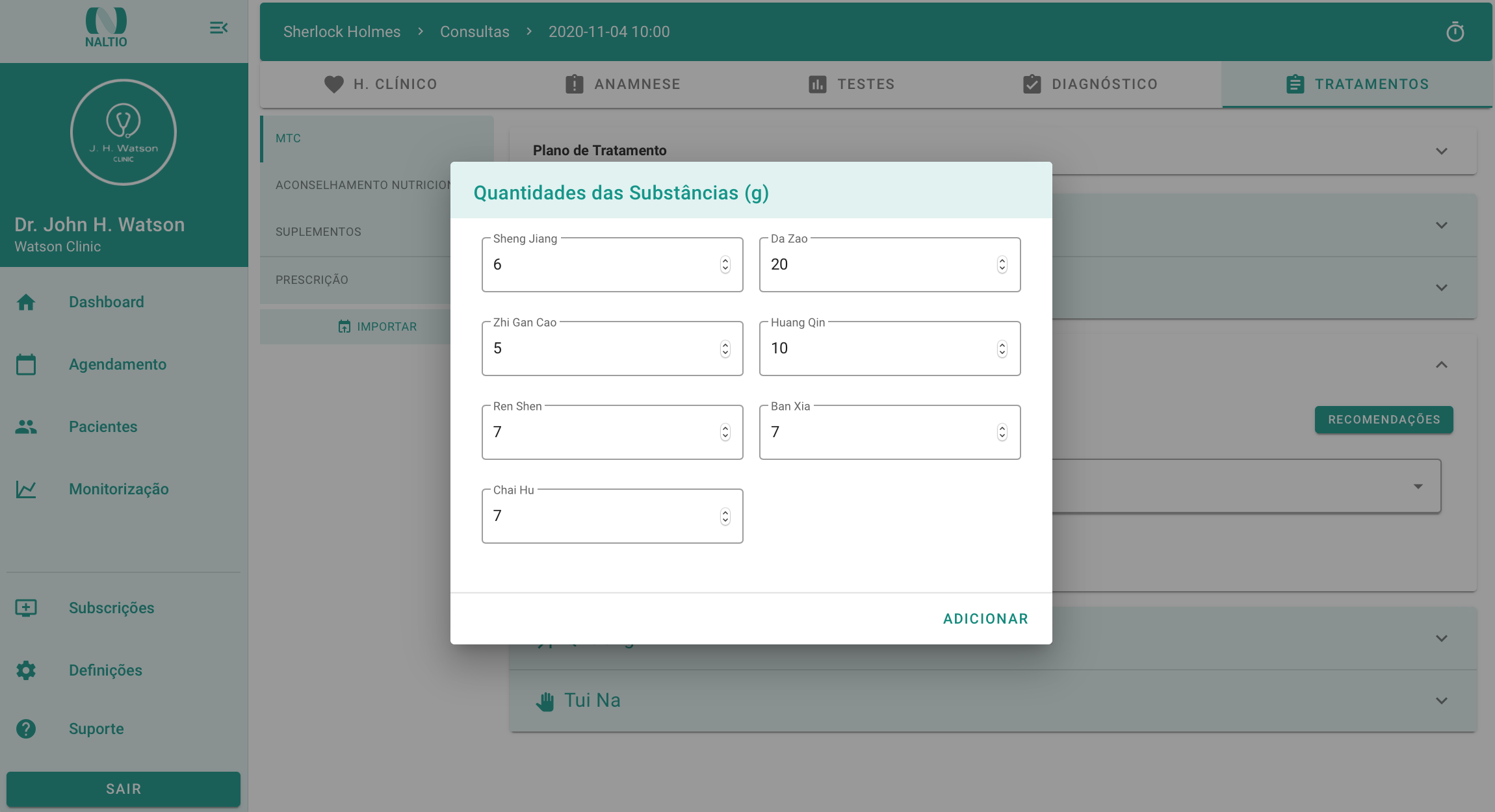Click the Agendamento calendar icon
Viewport: 1495px width, 812px height.
[x=26, y=364]
